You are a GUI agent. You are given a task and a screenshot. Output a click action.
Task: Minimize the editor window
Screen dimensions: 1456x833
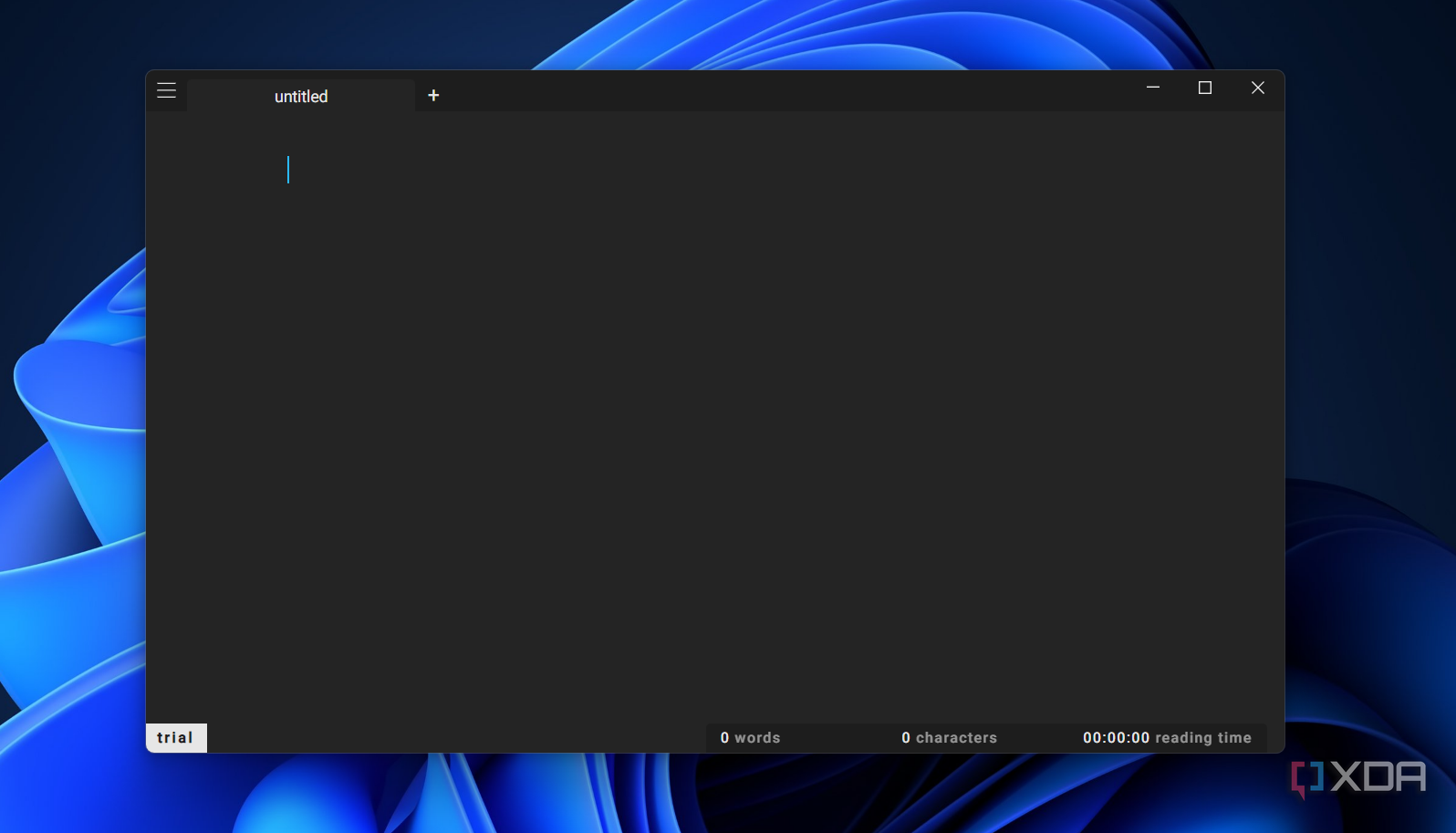click(x=1153, y=88)
